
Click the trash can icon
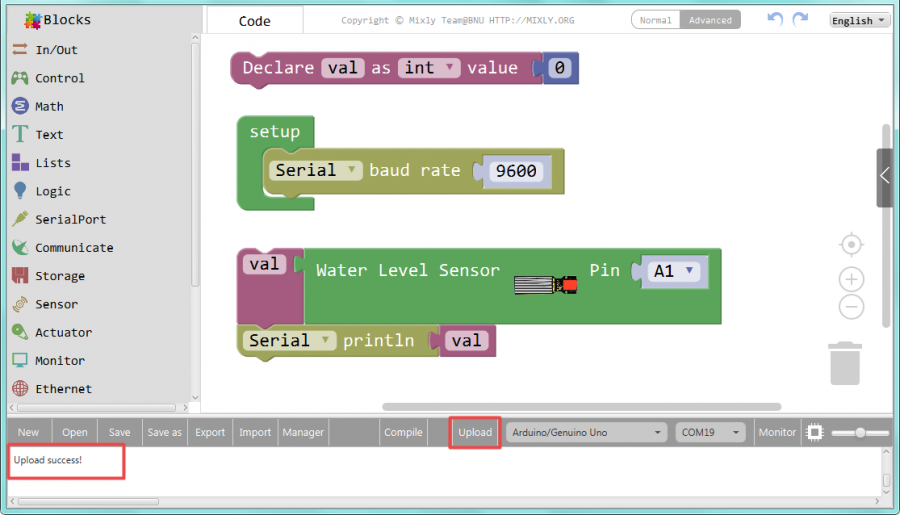coord(845,362)
